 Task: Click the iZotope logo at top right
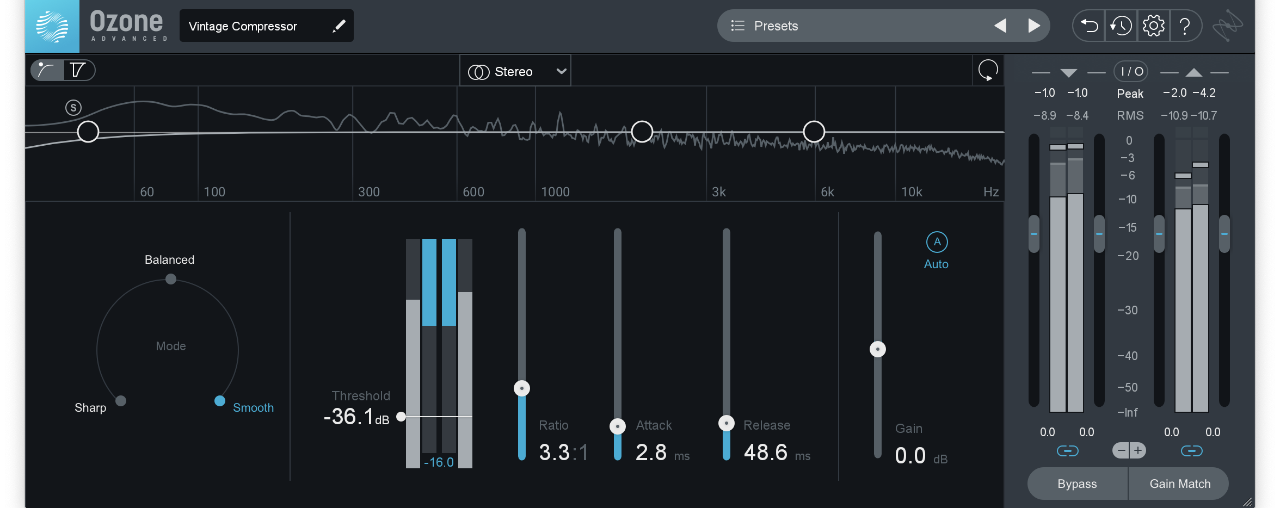(x=1228, y=27)
